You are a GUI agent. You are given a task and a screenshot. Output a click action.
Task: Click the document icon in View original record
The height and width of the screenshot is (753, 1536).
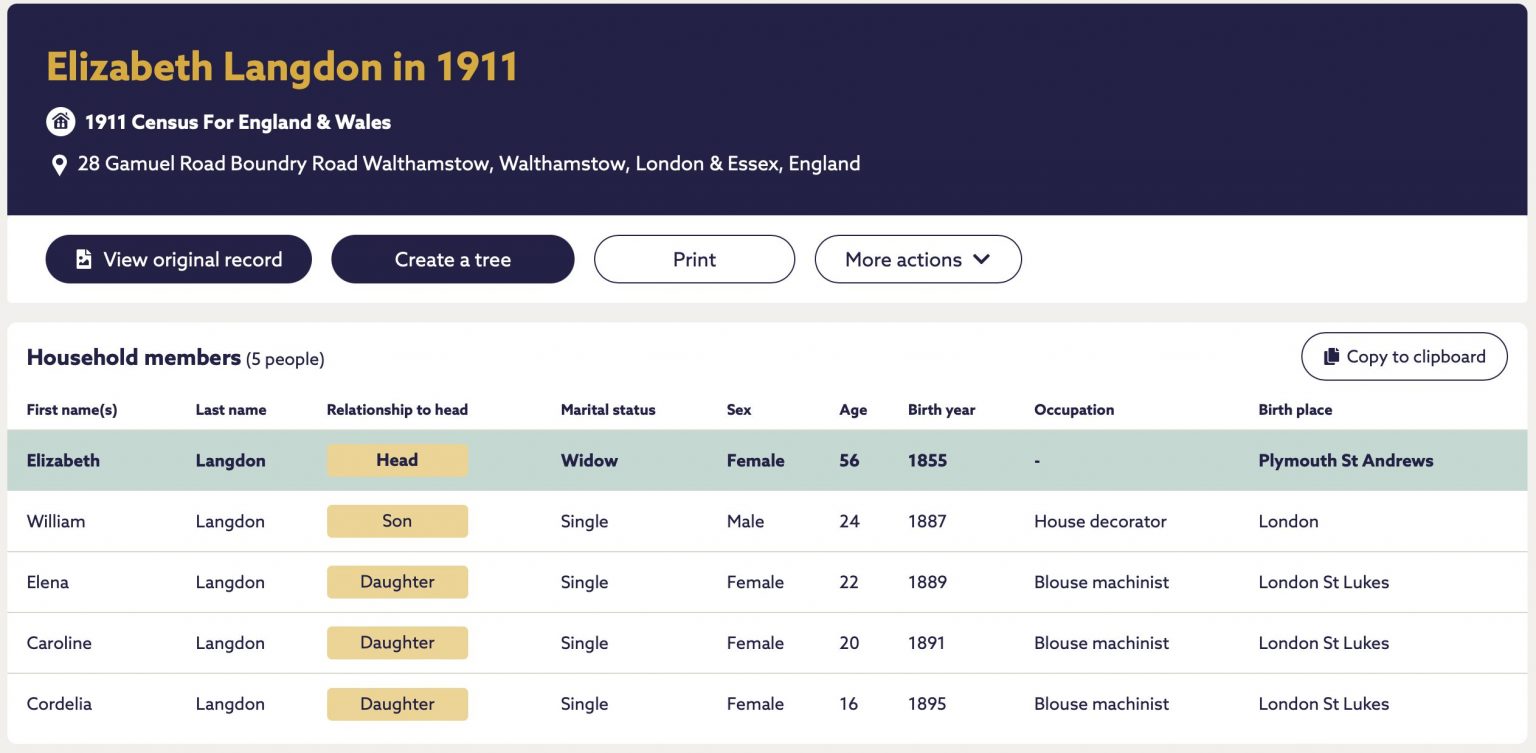(x=84, y=260)
